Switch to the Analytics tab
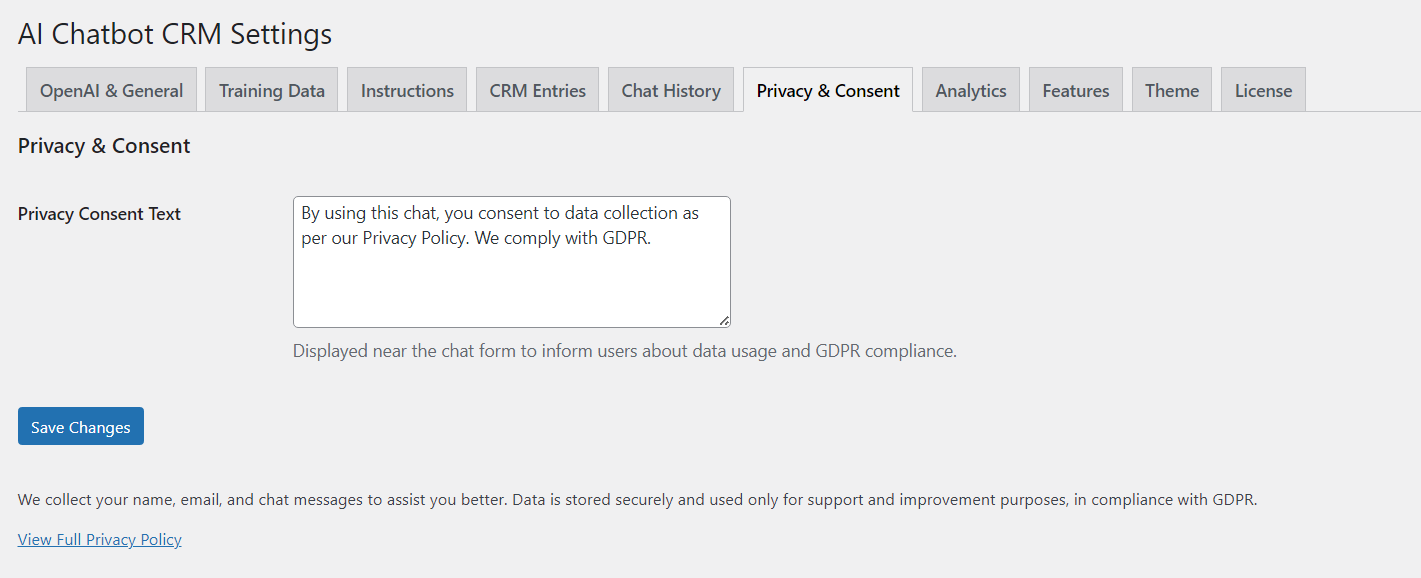 click(970, 89)
